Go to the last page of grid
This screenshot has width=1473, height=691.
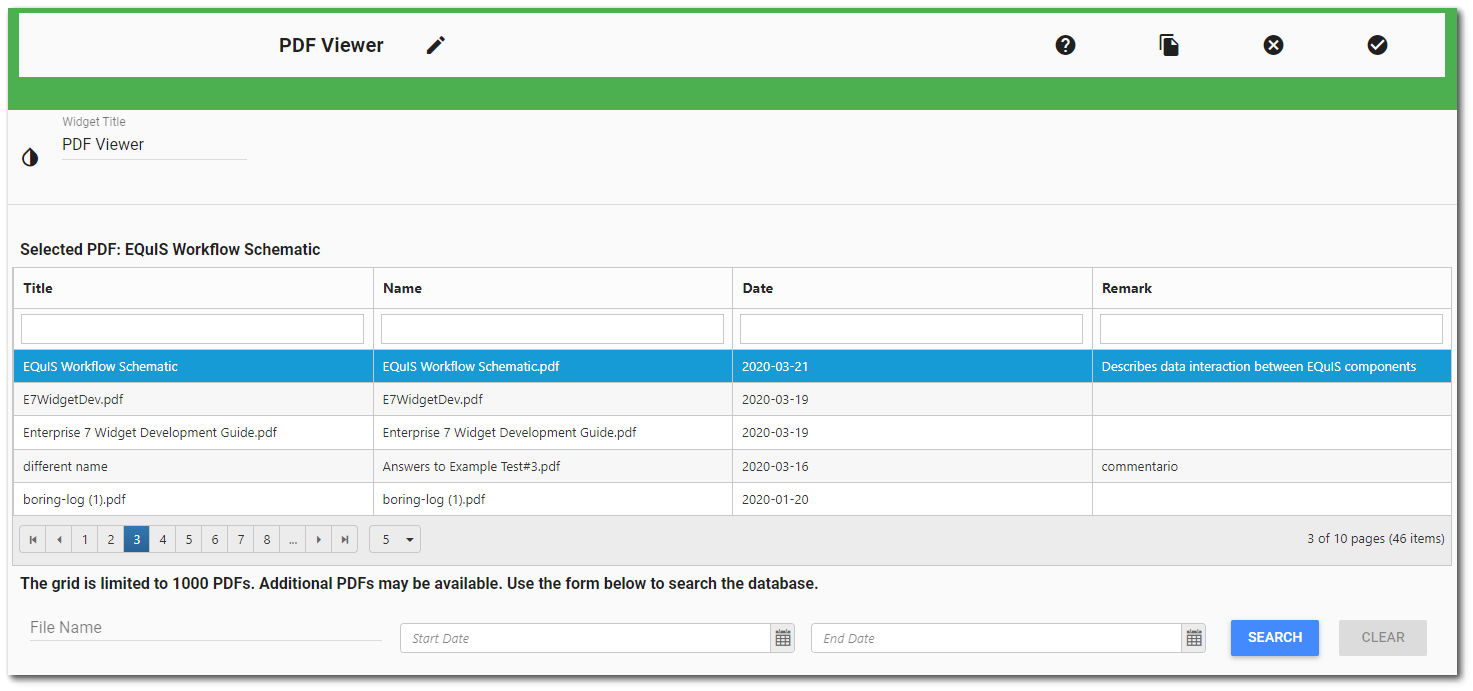[344, 540]
